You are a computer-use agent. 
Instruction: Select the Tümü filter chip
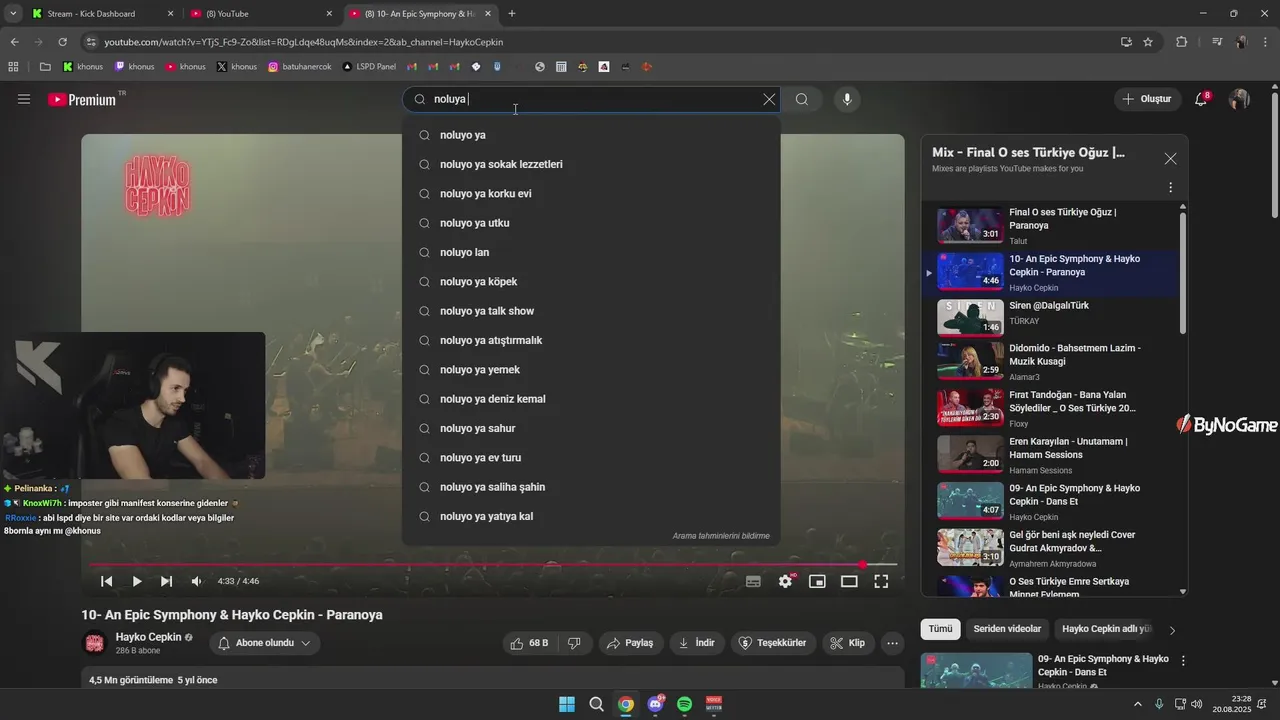tap(940, 629)
